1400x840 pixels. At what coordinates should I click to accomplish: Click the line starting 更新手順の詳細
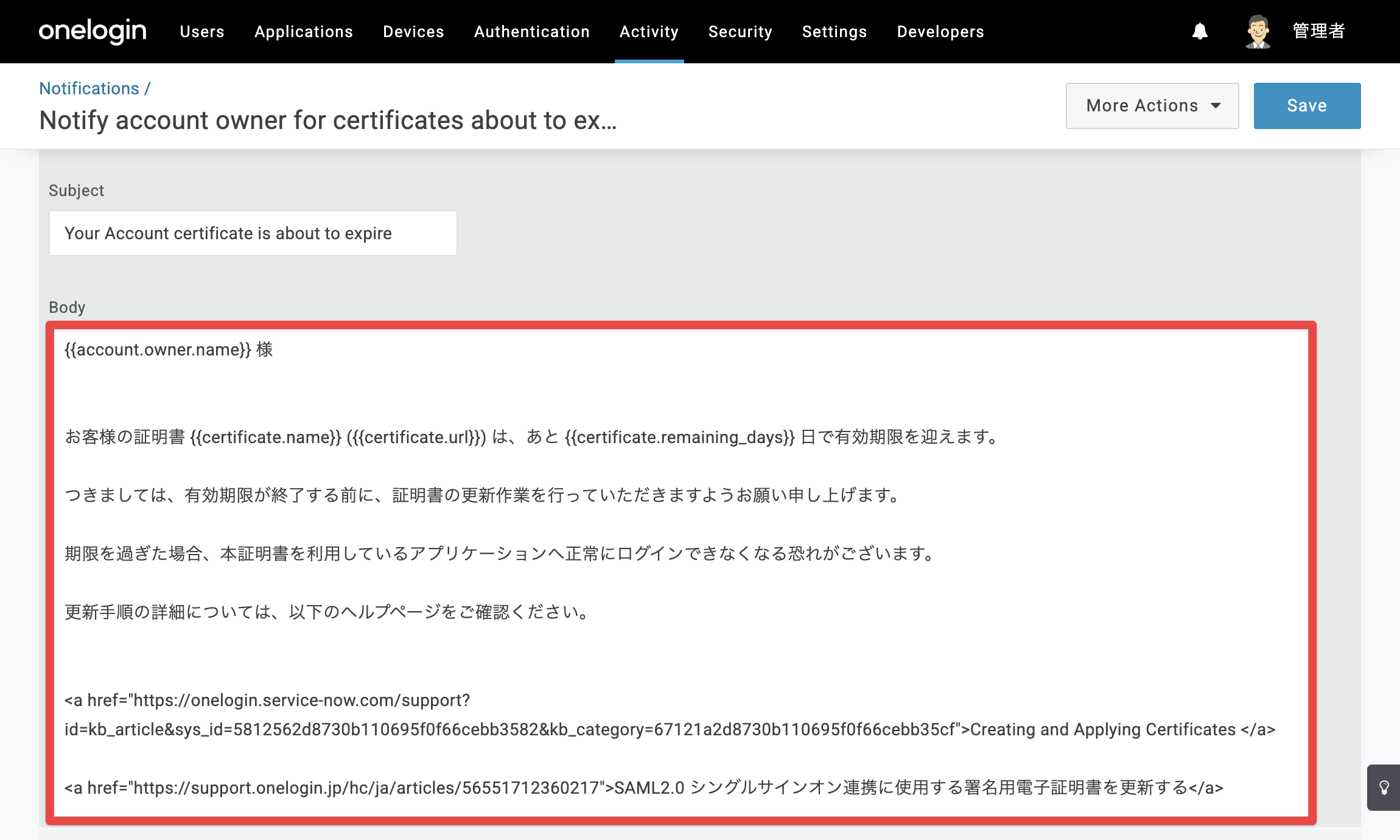(328, 612)
